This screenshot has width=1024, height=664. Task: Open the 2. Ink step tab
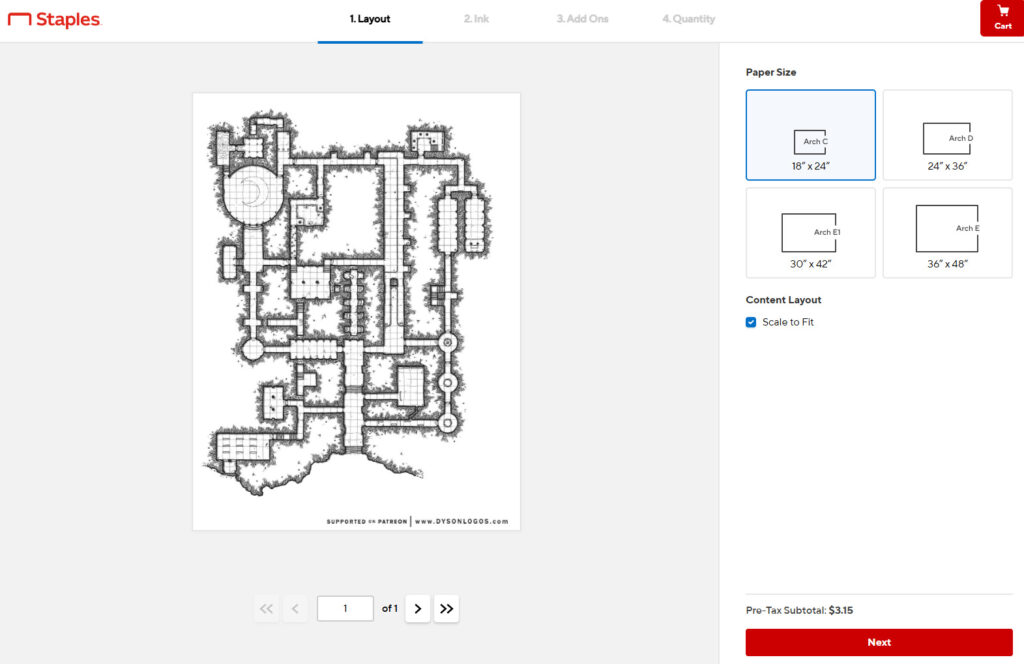coord(476,20)
